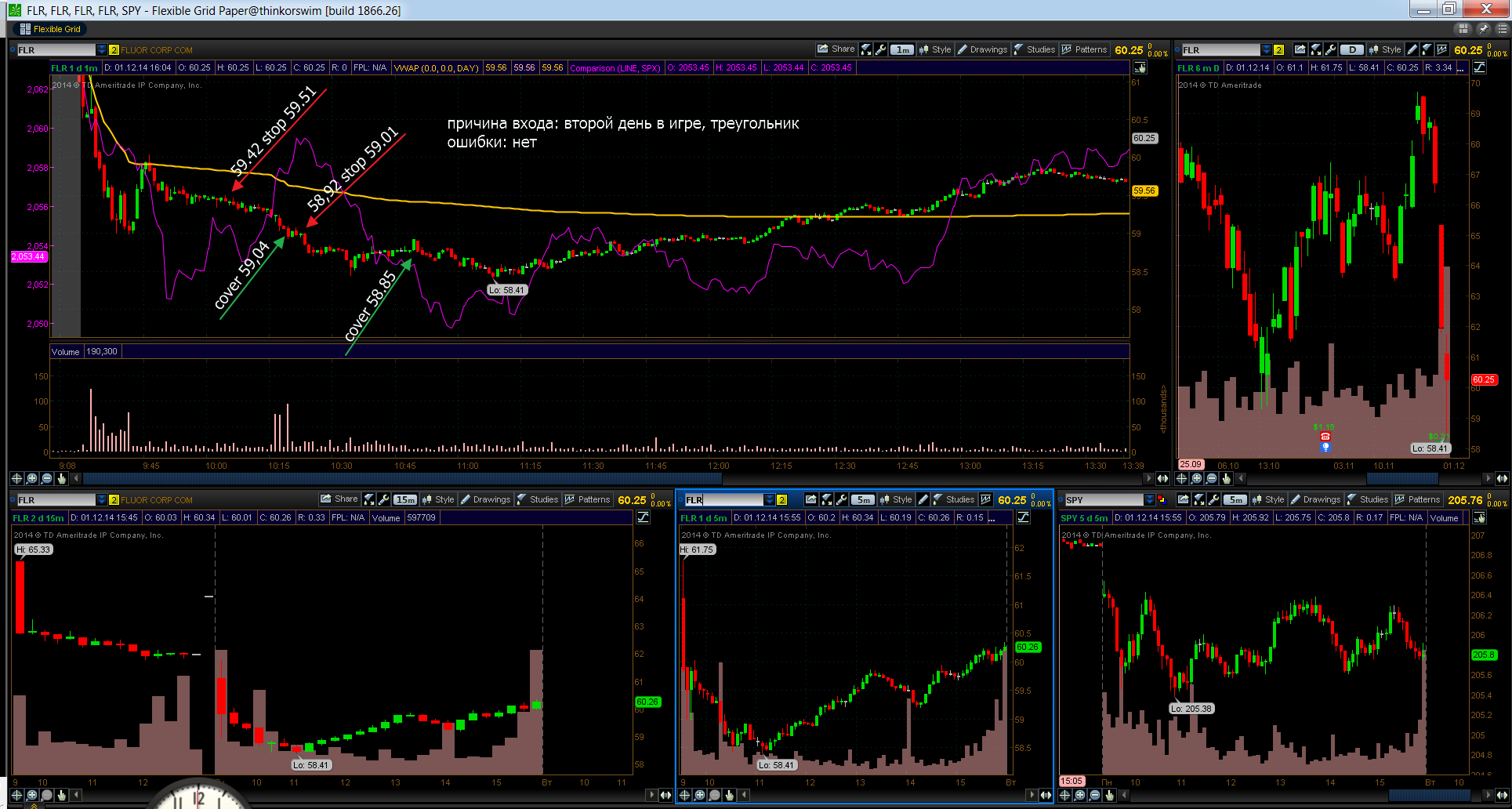The height and width of the screenshot is (809, 1512).
Task: Open the symbol dropdown on the daily FLR chart
Action: point(1267,50)
